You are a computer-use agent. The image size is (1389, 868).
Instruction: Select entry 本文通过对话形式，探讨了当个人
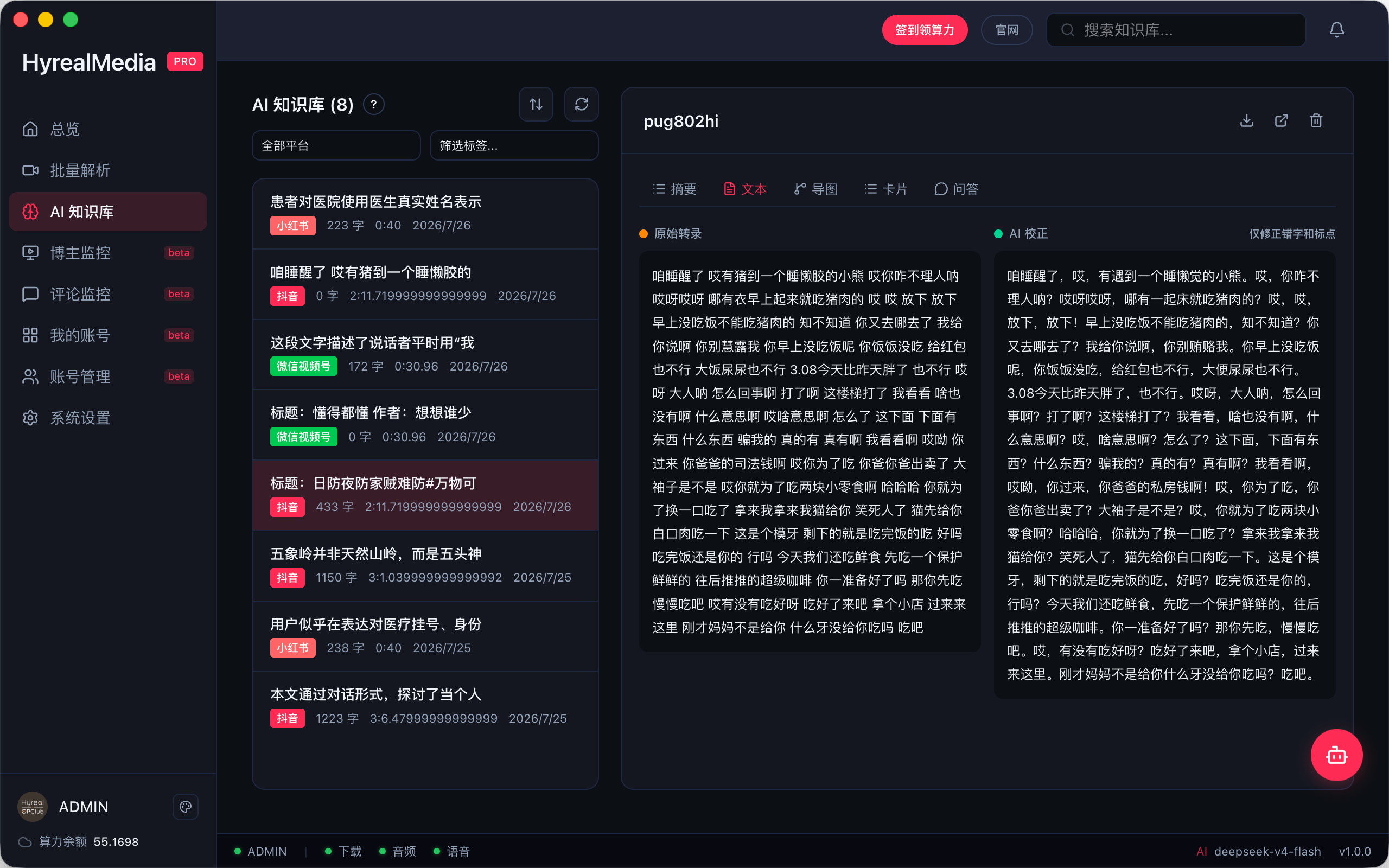tap(425, 707)
